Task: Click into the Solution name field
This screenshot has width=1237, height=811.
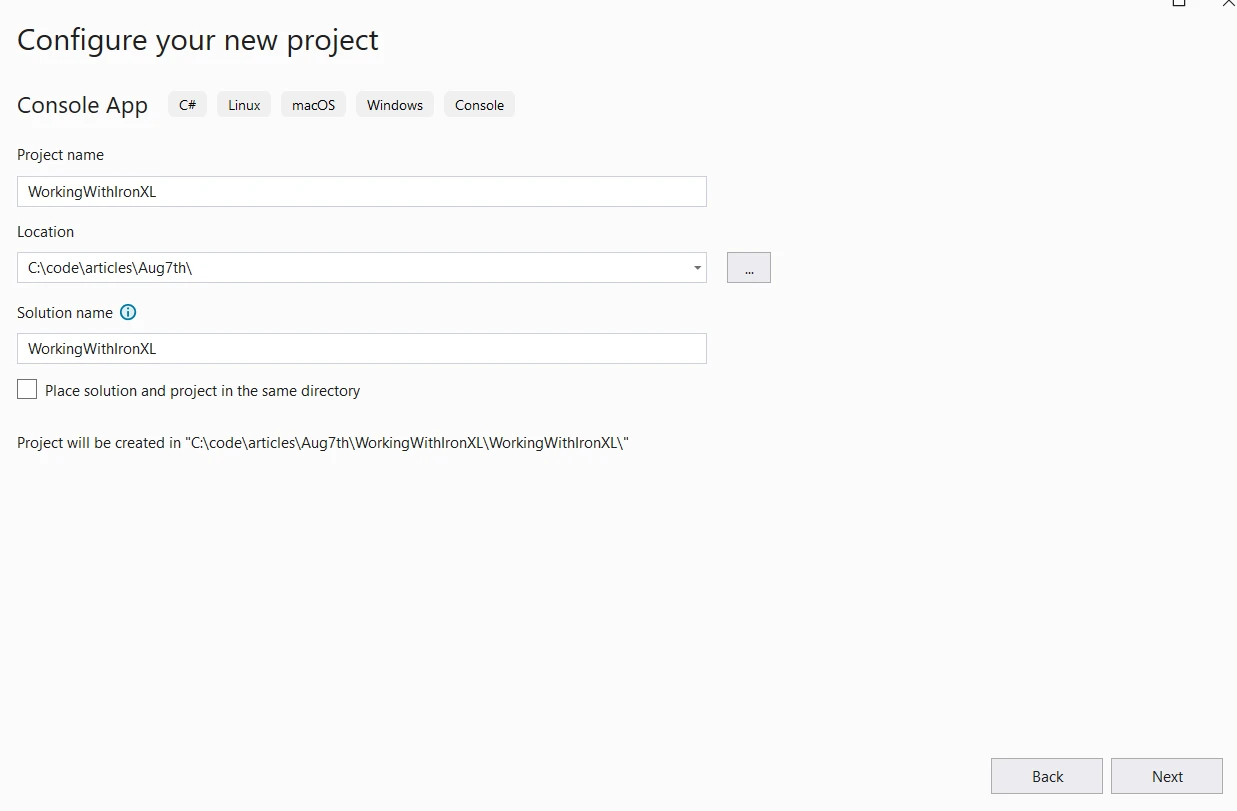Action: coord(361,349)
